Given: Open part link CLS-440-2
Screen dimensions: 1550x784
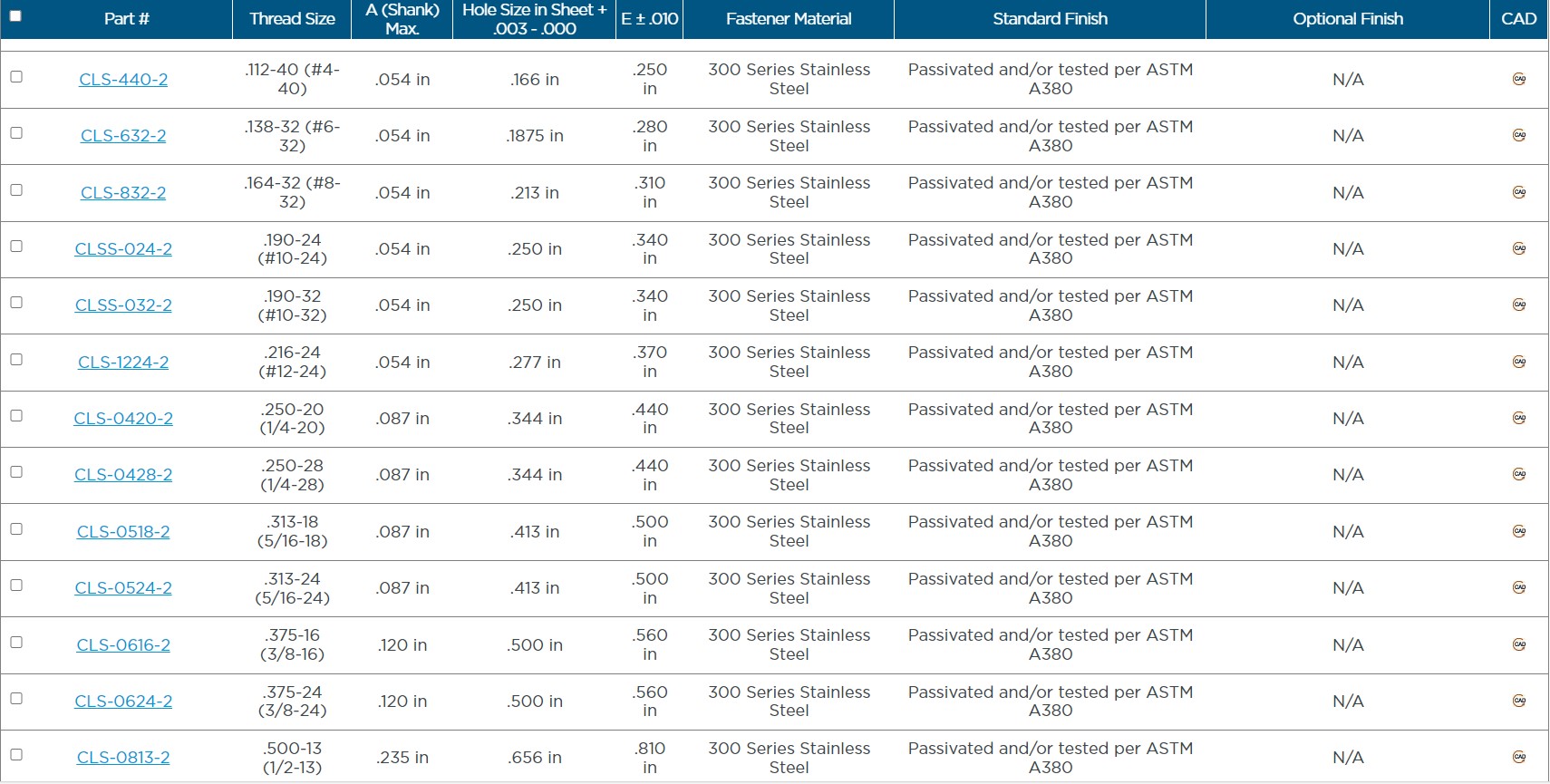Looking at the screenshot, I should 123,79.
